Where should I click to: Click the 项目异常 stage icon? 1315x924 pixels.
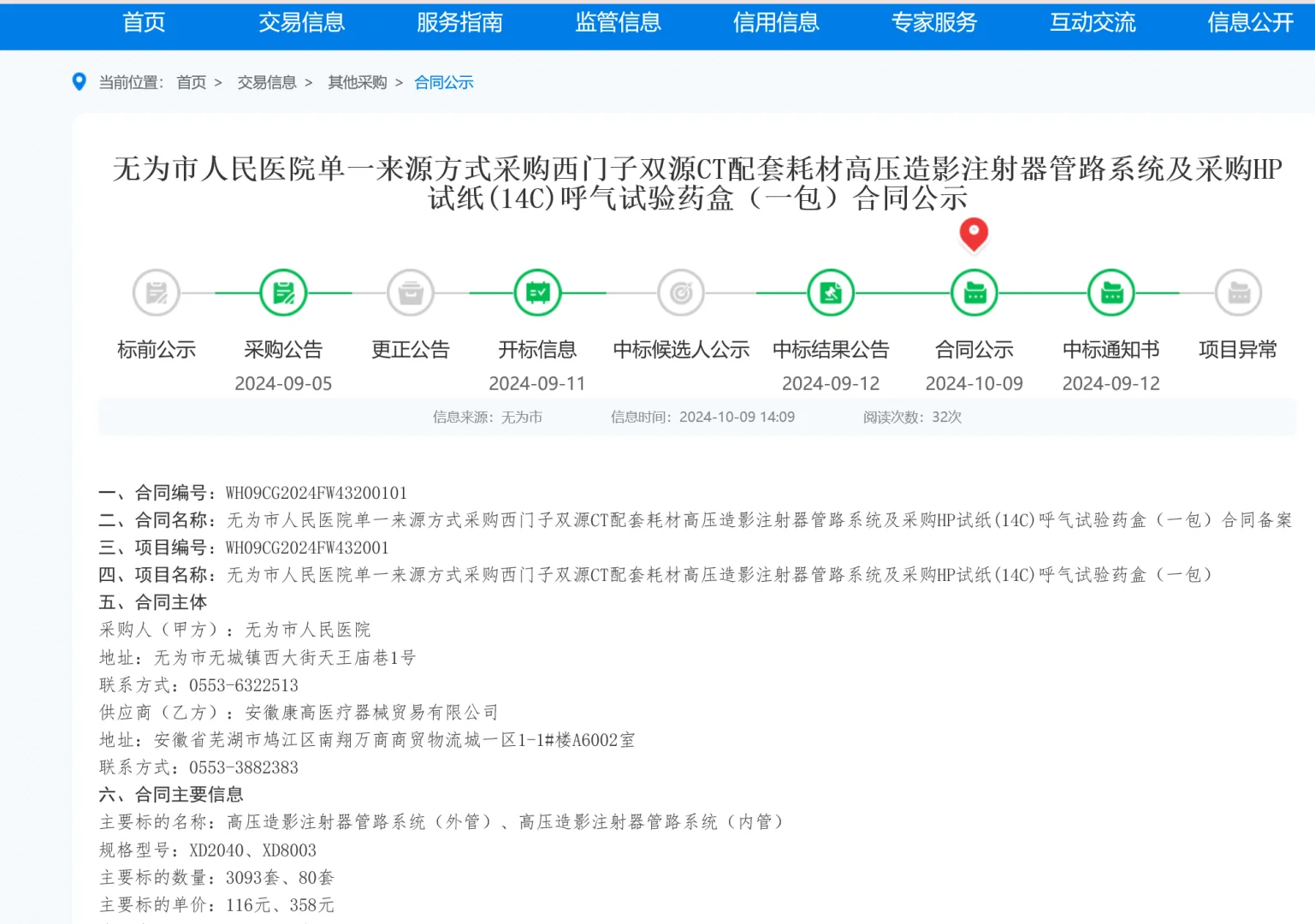(x=1237, y=292)
